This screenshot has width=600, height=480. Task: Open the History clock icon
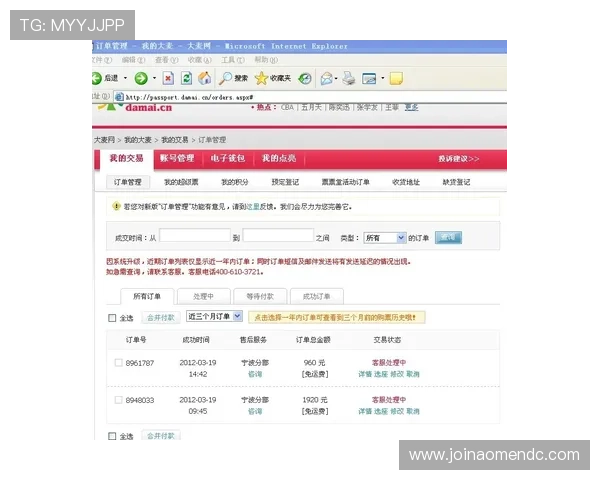[305, 78]
